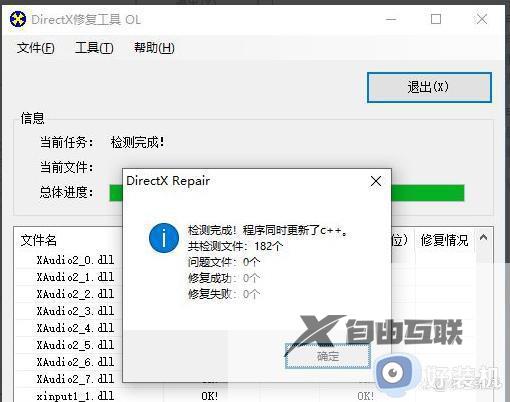
Task: Open the 帮助(H) menu
Action: 154,48
